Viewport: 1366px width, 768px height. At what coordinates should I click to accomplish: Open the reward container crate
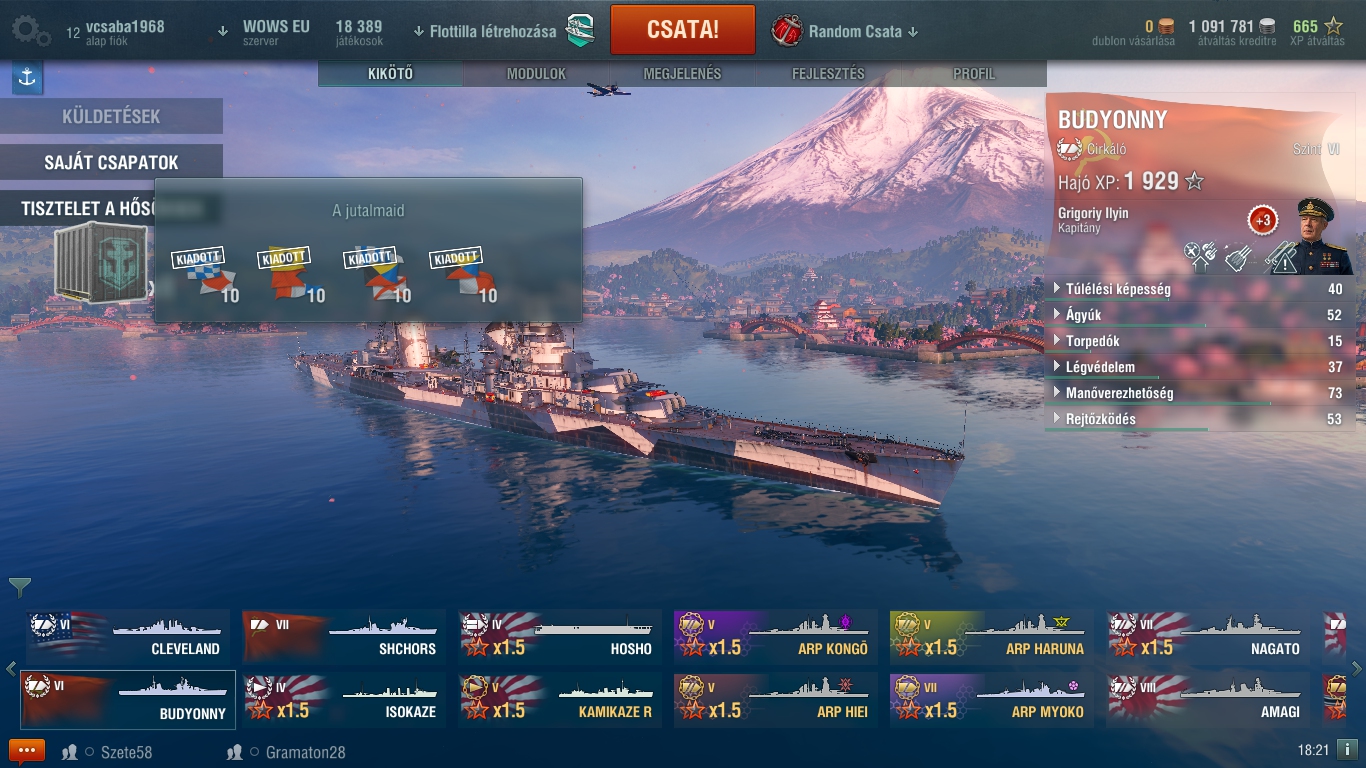click(101, 262)
